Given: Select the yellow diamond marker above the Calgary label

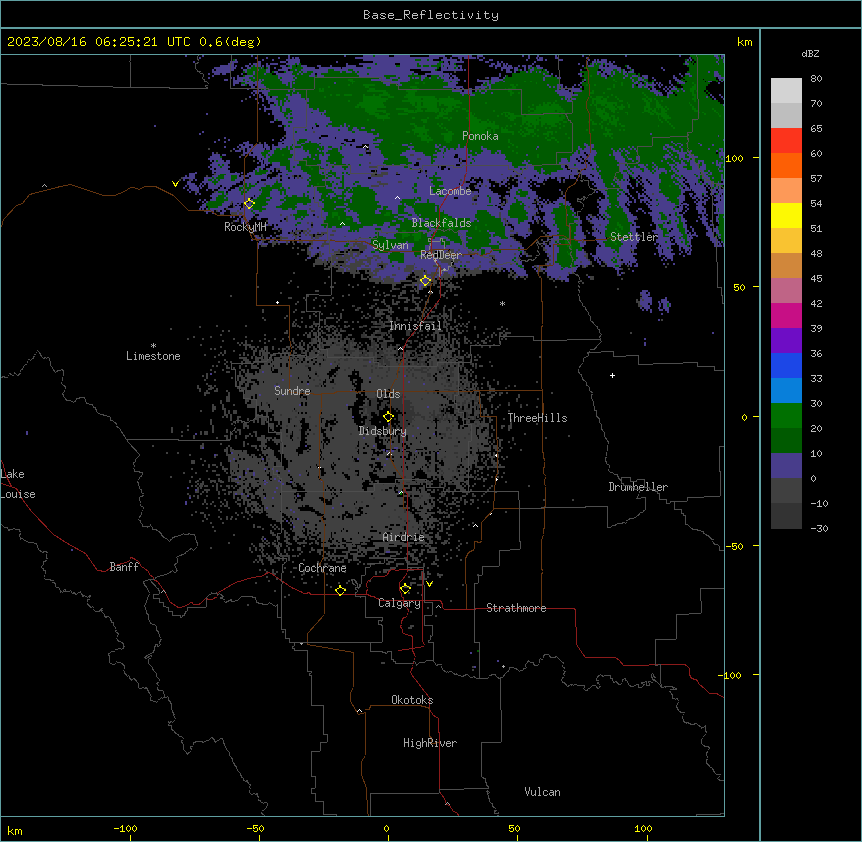Looking at the screenshot, I should tap(405, 589).
